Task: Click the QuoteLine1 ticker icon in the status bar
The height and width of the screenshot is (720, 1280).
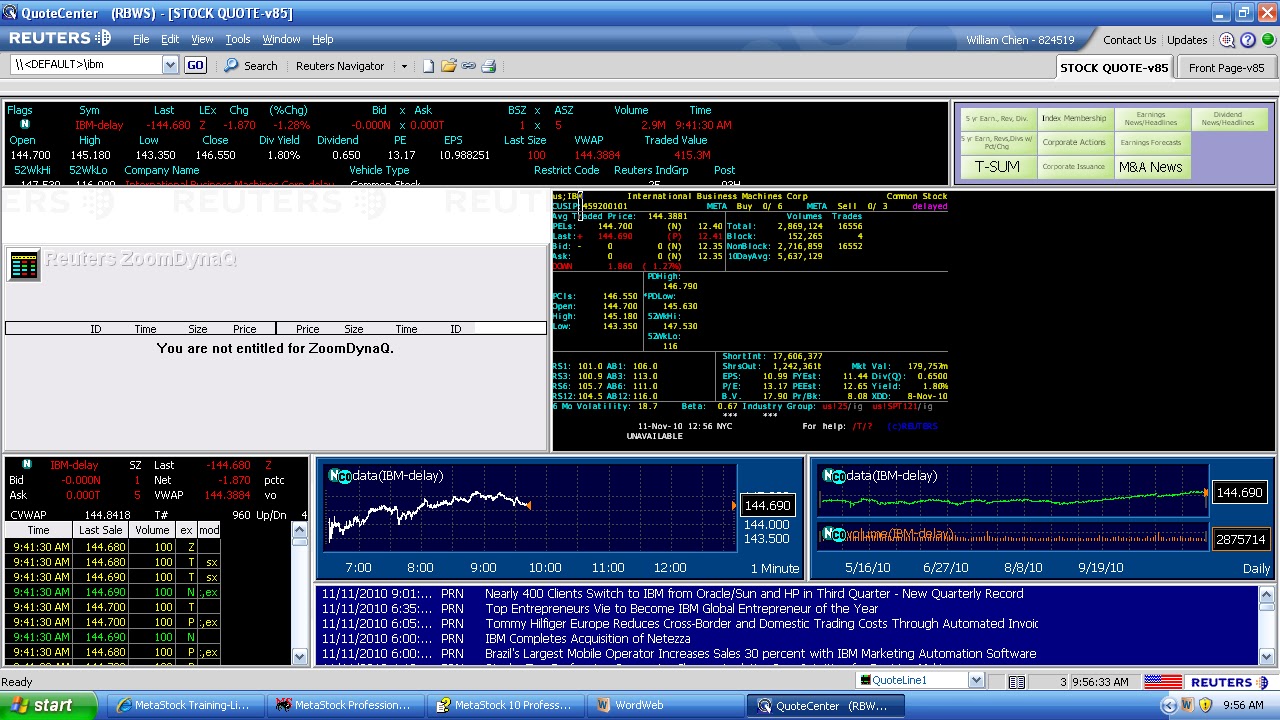Action: (864, 681)
